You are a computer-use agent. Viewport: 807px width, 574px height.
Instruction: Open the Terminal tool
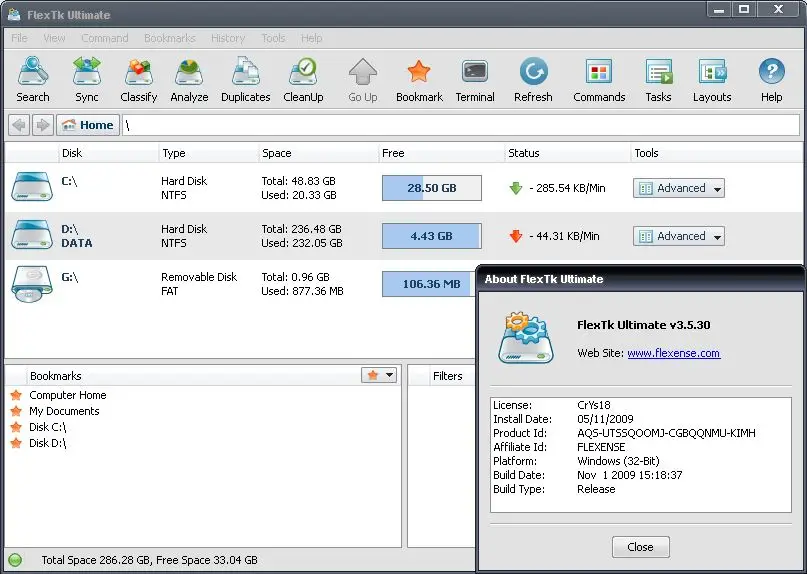(475, 80)
